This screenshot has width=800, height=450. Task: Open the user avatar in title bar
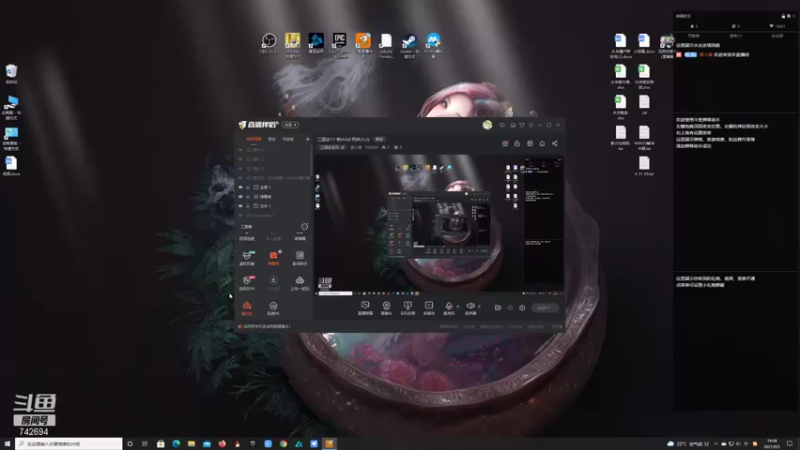pos(487,125)
